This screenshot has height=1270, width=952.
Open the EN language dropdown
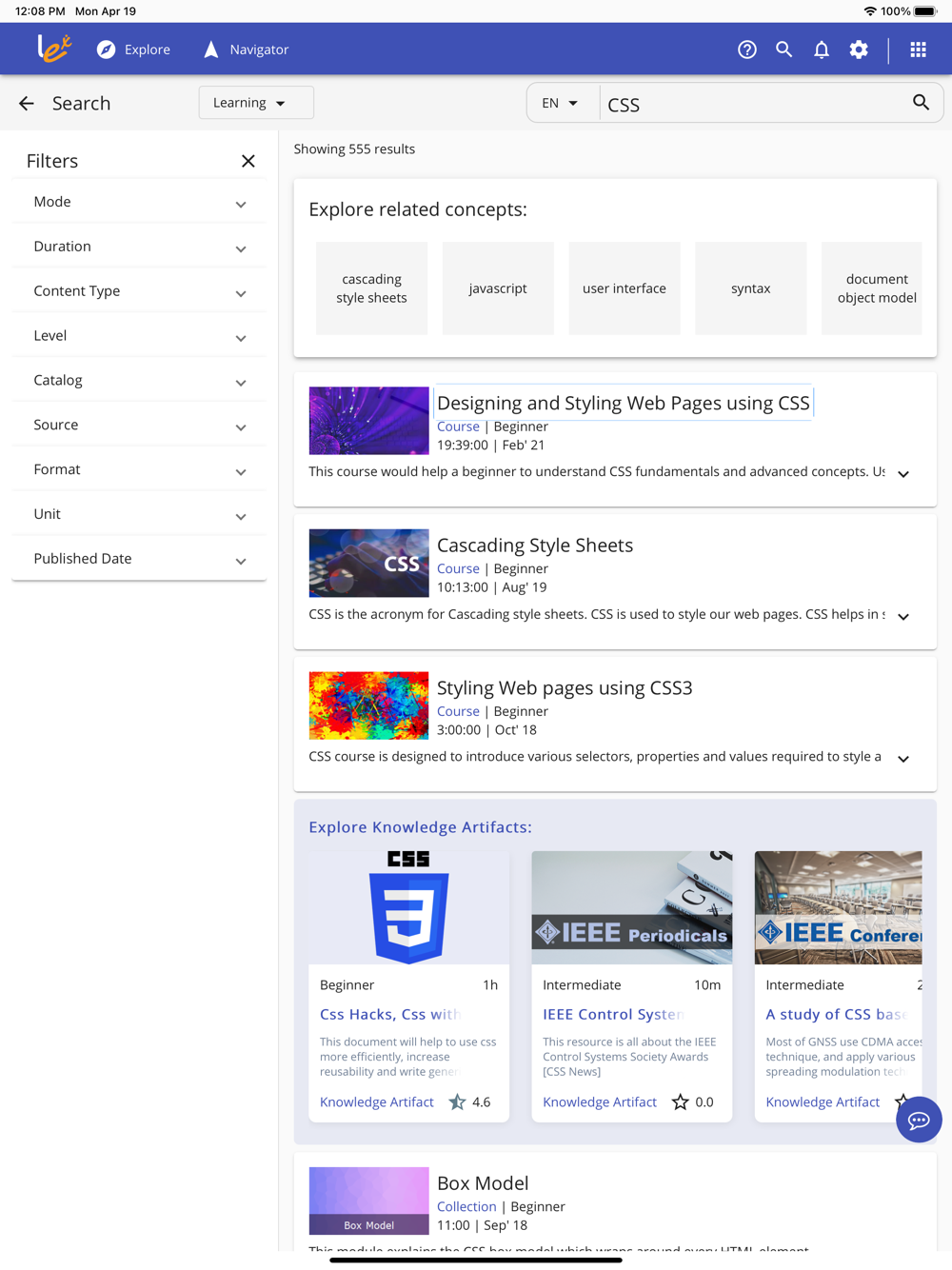pos(563,103)
